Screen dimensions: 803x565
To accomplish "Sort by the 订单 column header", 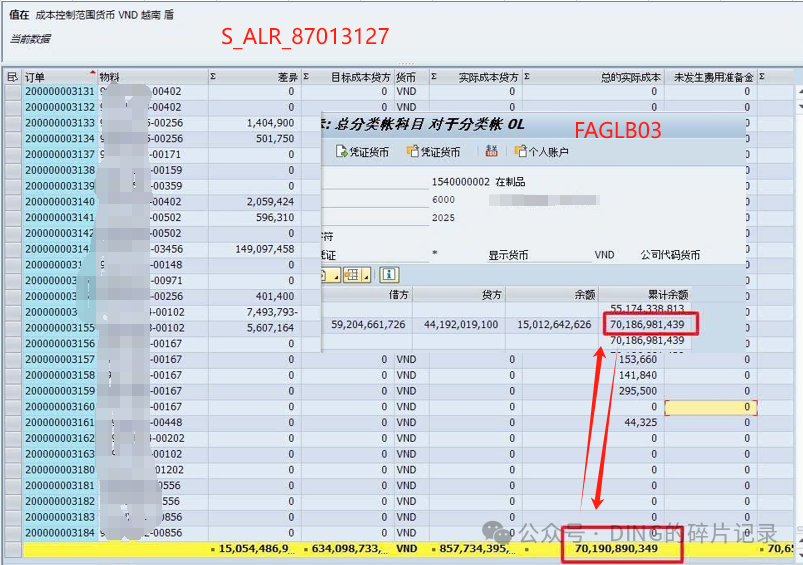I will pyautogui.click(x=59, y=77).
